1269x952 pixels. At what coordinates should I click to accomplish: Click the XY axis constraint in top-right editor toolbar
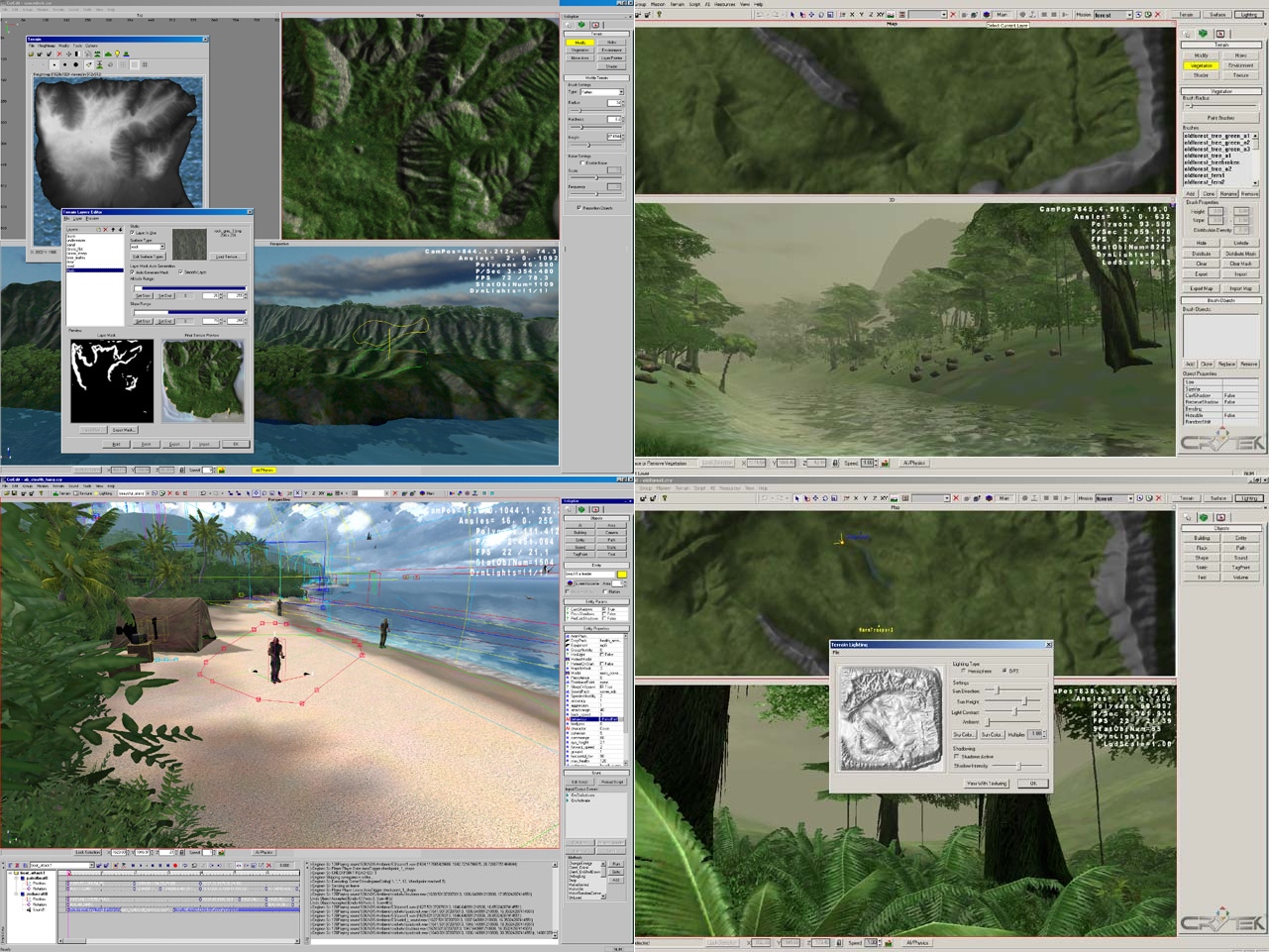click(x=881, y=15)
